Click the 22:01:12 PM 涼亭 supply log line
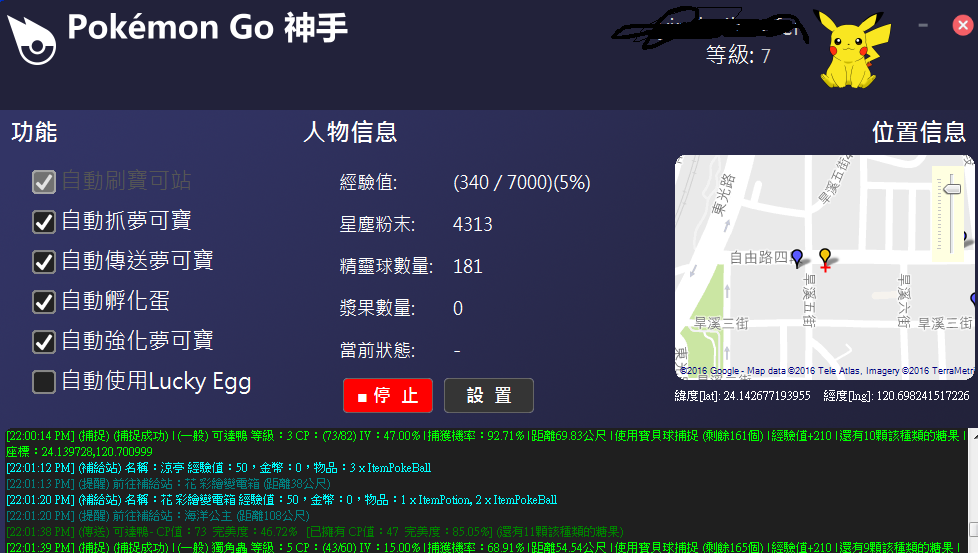This screenshot has width=978, height=553. 218,468
